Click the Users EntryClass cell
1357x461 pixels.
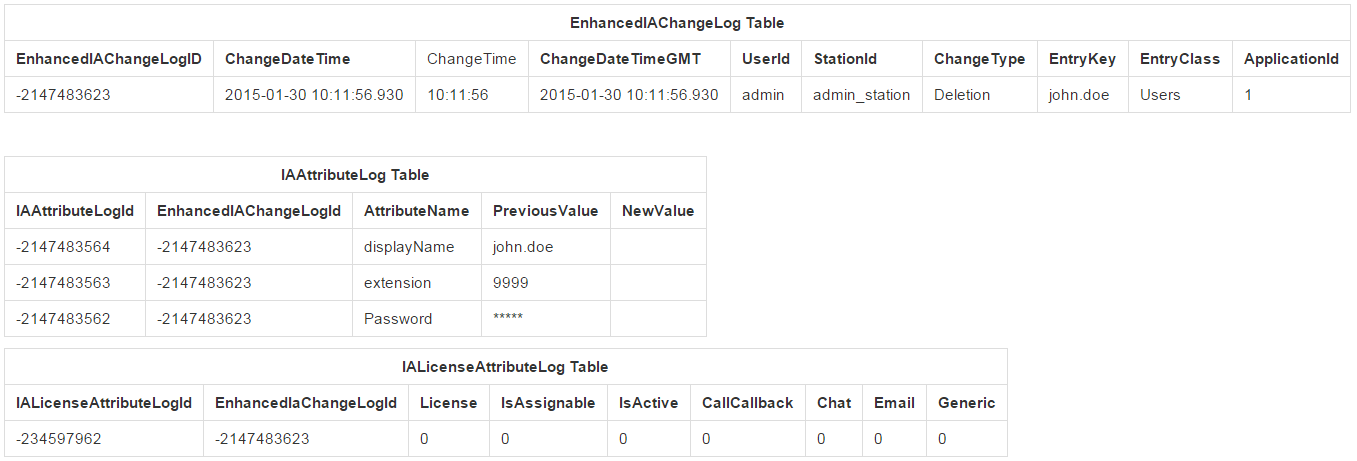click(1160, 95)
